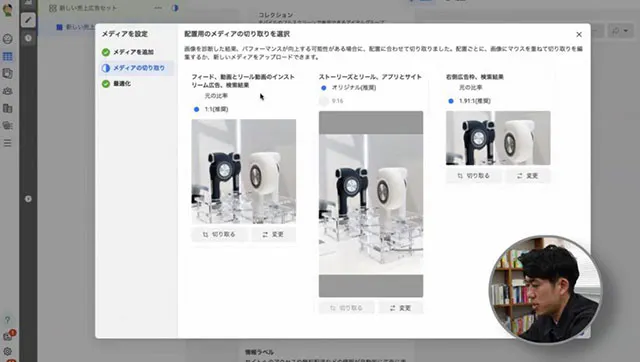Open the help question mark icon in the sidebar

tap(7, 320)
